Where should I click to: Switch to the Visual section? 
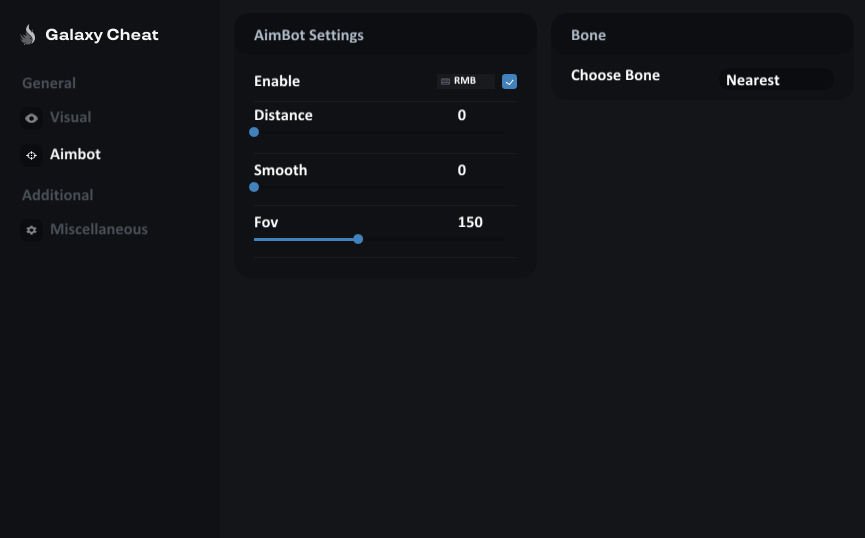[x=71, y=117]
